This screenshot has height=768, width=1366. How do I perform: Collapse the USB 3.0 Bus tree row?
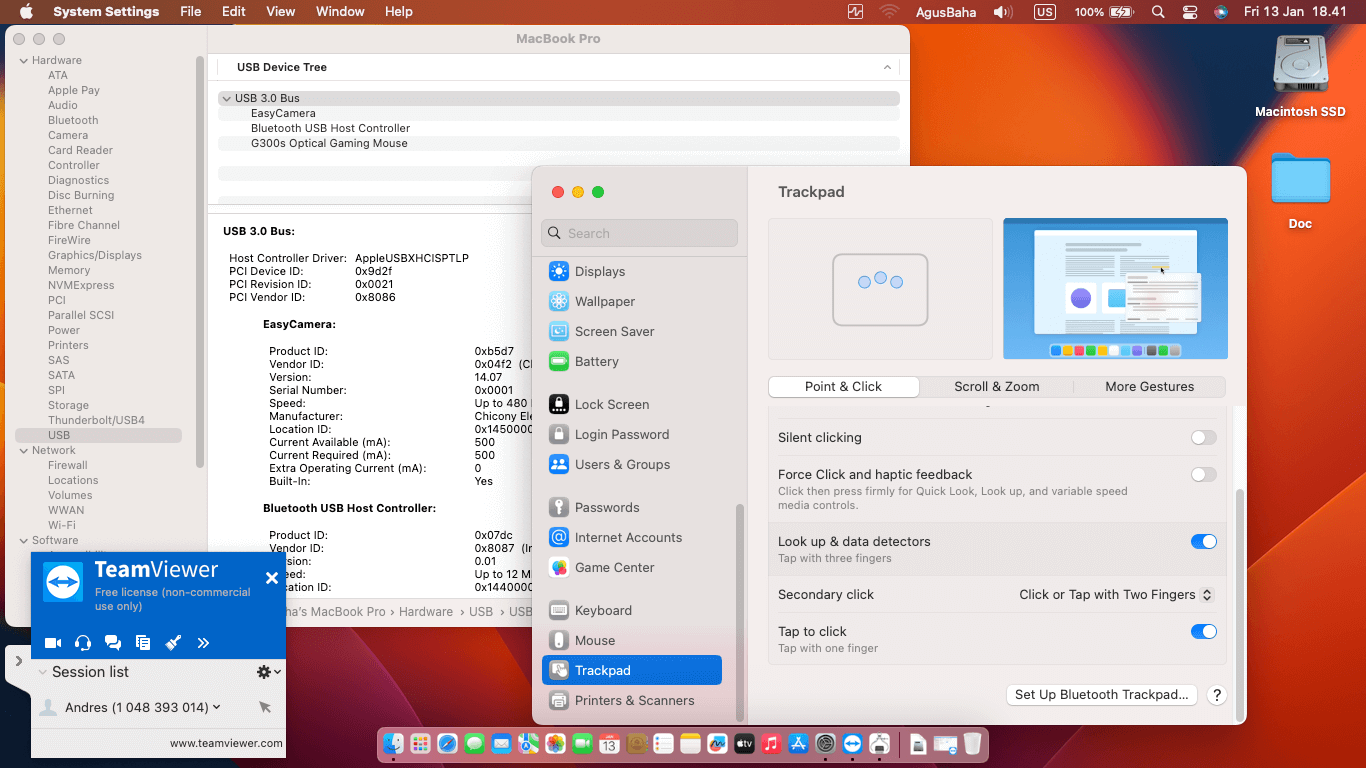coord(227,98)
